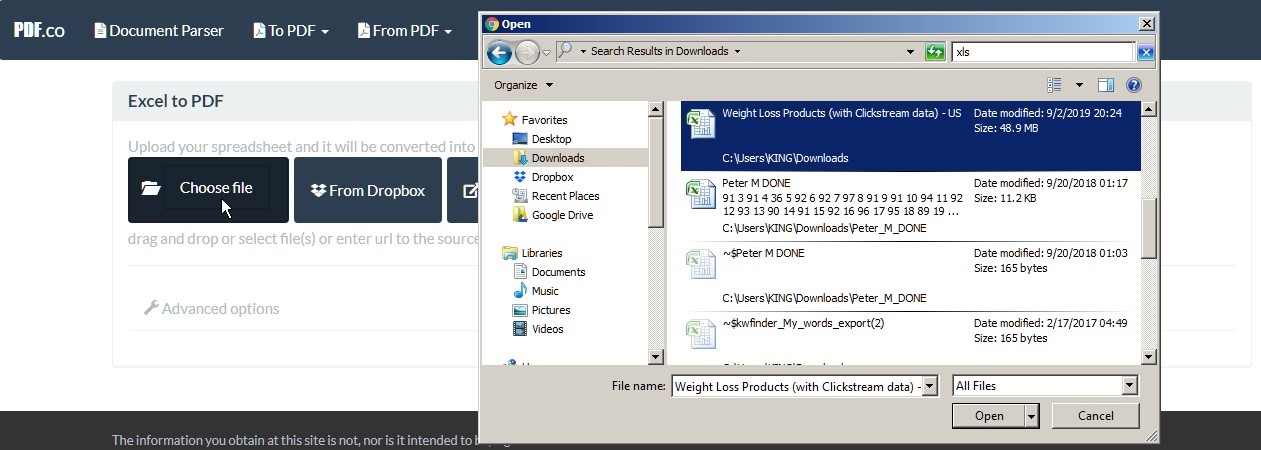Click icon of ~$Peter M DONE temp file
1261x450 pixels.
click(700, 263)
